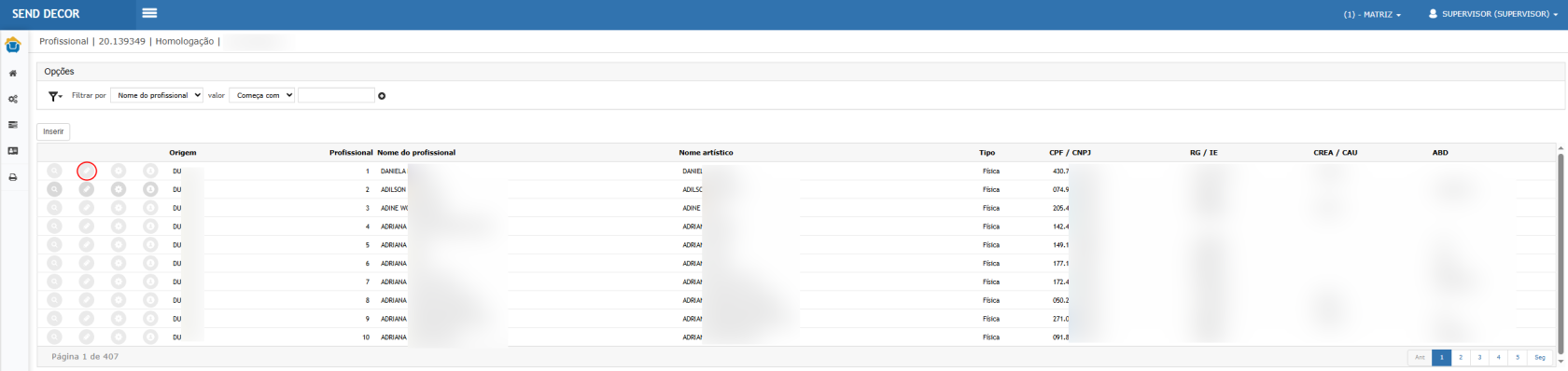Viewport: 1568px width, 371px height.
Task: Click current page 1 in pagination
Action: pyautogui.click(x=1441, y=357)
